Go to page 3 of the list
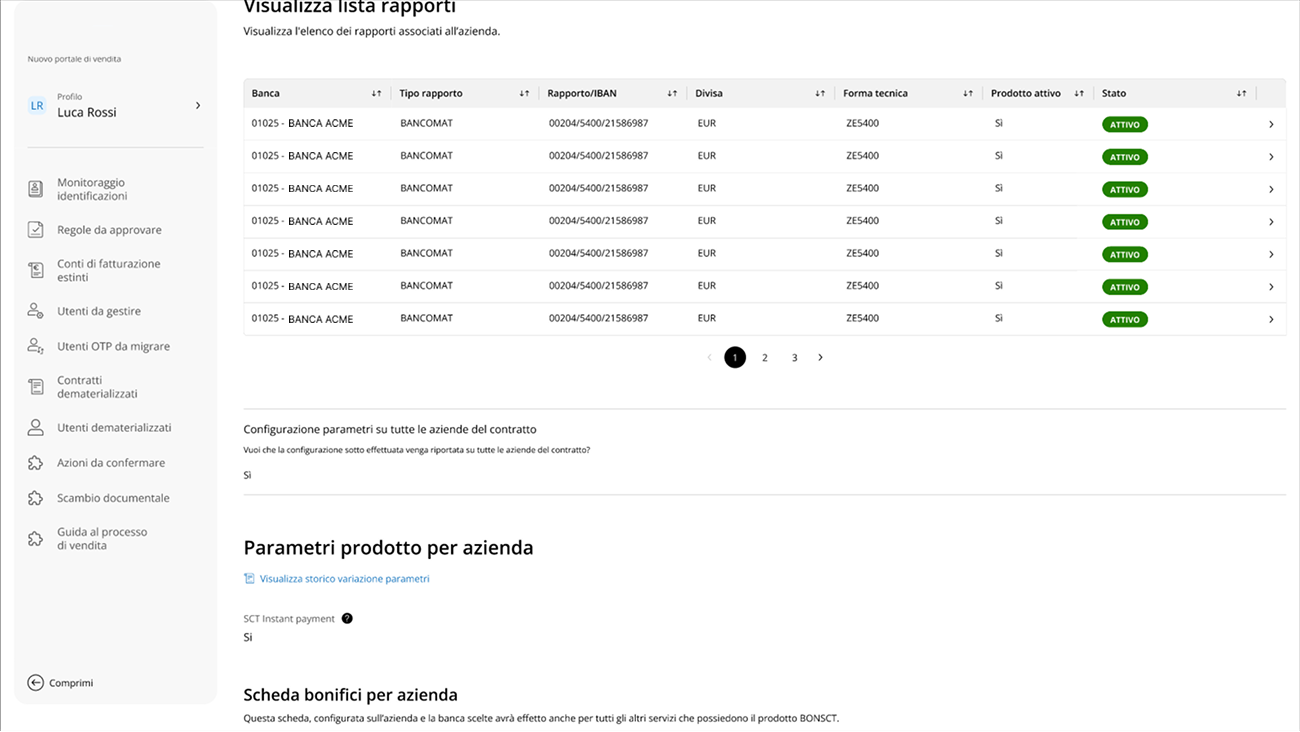 pos(794,357)
